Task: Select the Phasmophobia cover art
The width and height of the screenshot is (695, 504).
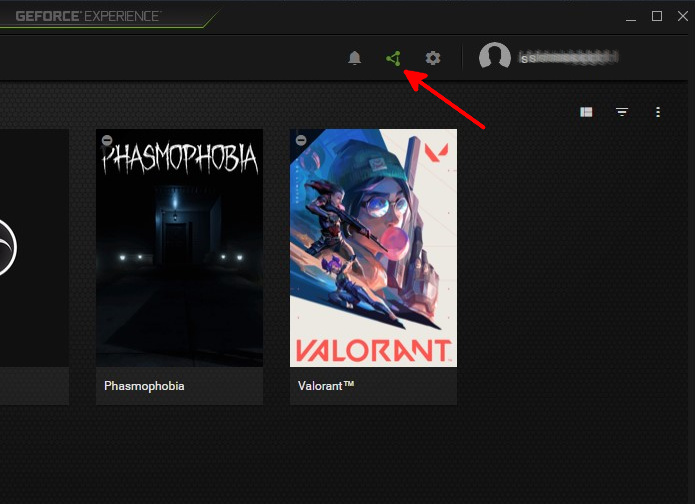Action: [x=180, y=248]
